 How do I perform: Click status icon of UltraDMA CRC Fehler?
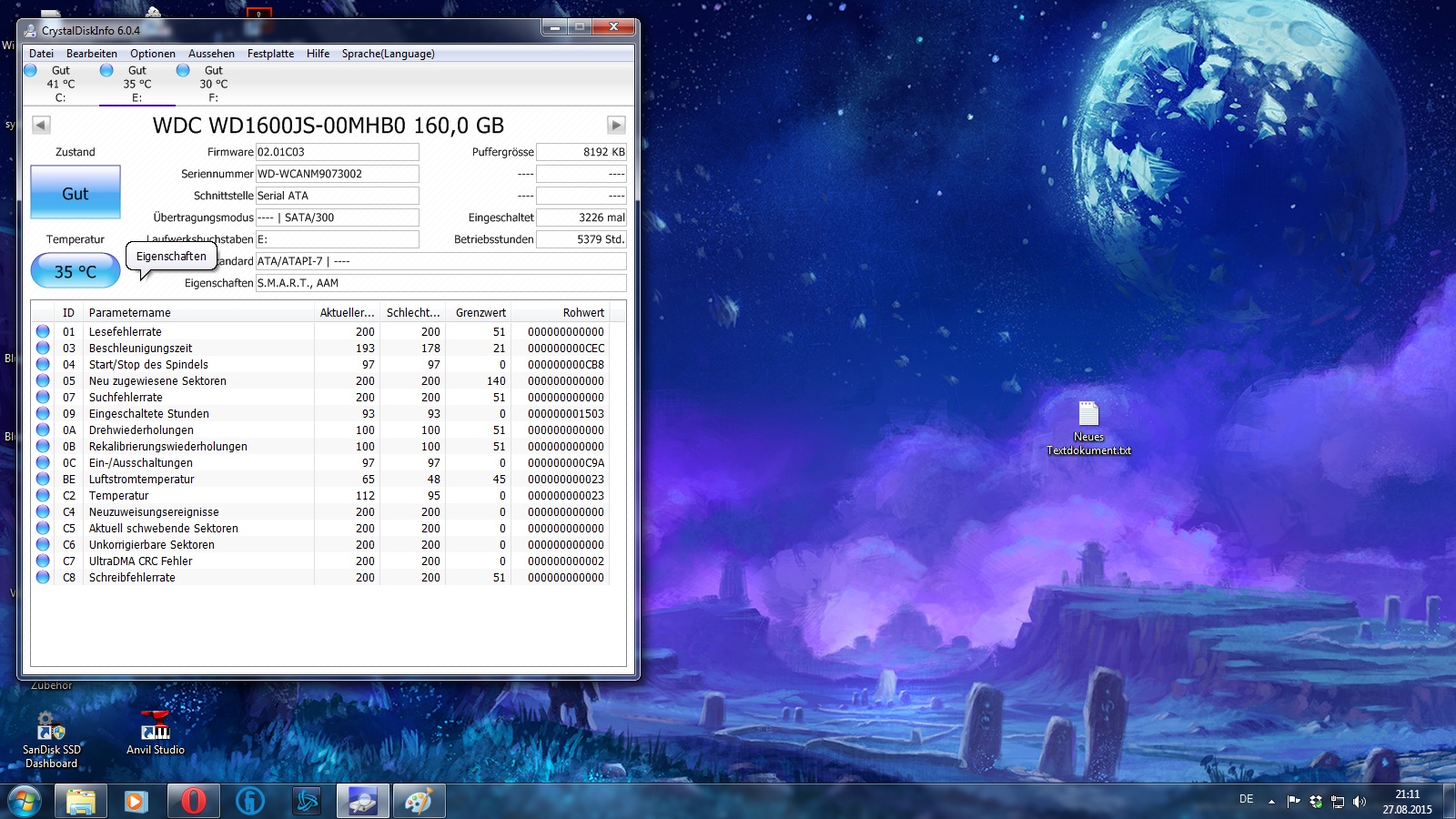point(43,561)
